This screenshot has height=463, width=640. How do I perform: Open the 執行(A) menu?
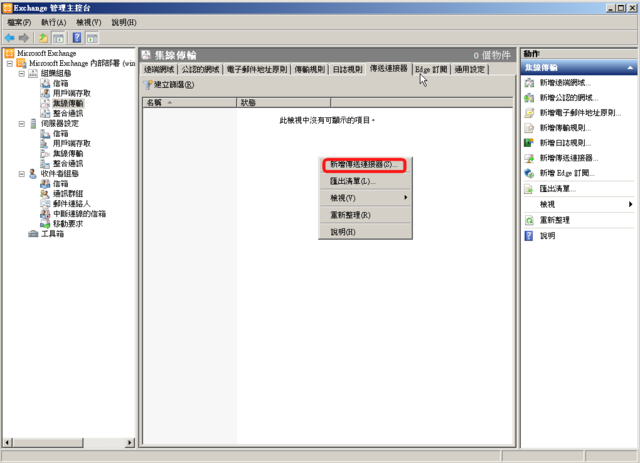(x=53, y=22)
